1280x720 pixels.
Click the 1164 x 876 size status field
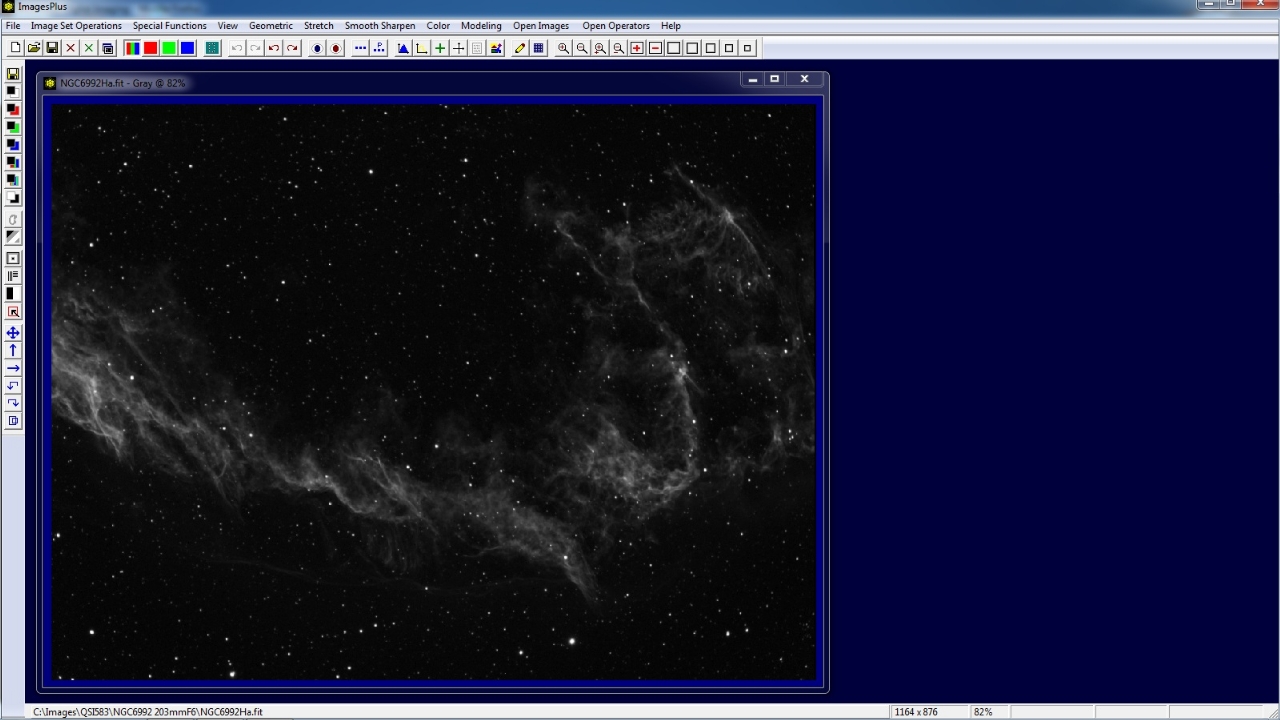(929, 712)
